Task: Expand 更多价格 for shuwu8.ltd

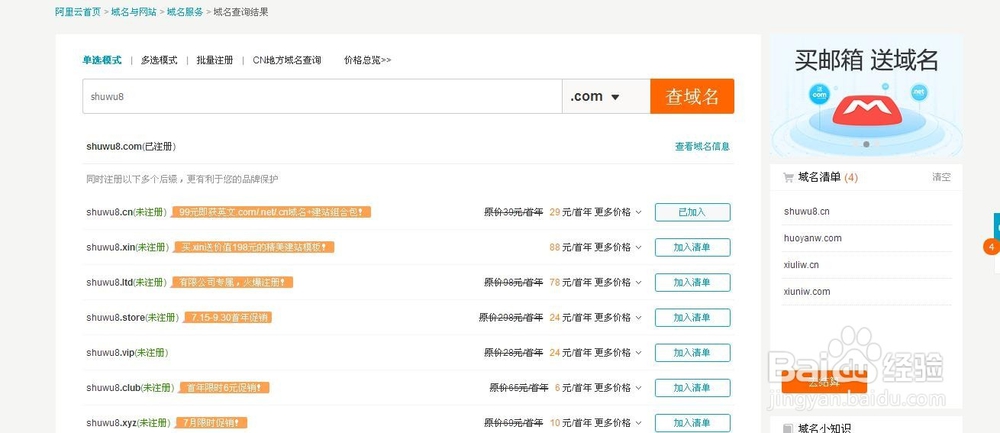Action: point(618,283)
